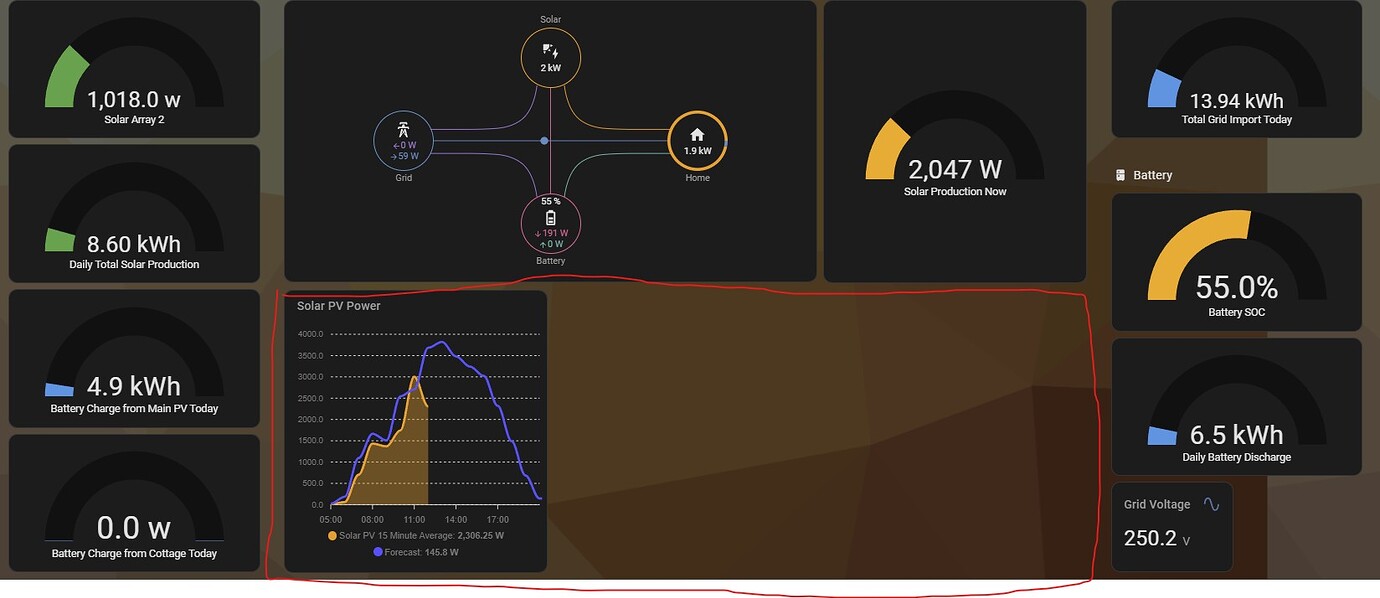The height and width of the screenshot is (598, 1380).
Task: Open the Total Grid Import Today gauge
Action: (x=1236, y=70)
